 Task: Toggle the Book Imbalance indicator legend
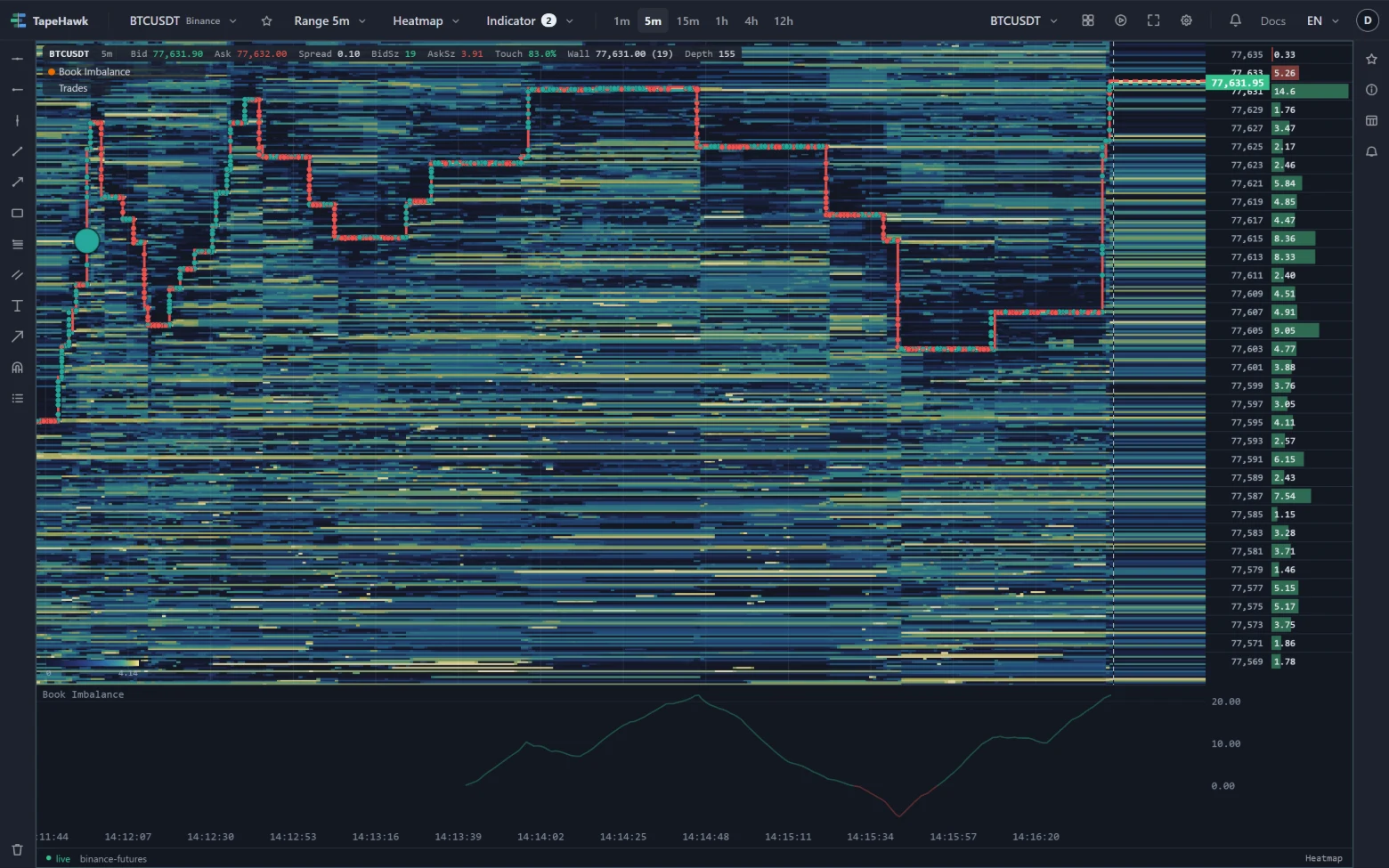point(89,72)
